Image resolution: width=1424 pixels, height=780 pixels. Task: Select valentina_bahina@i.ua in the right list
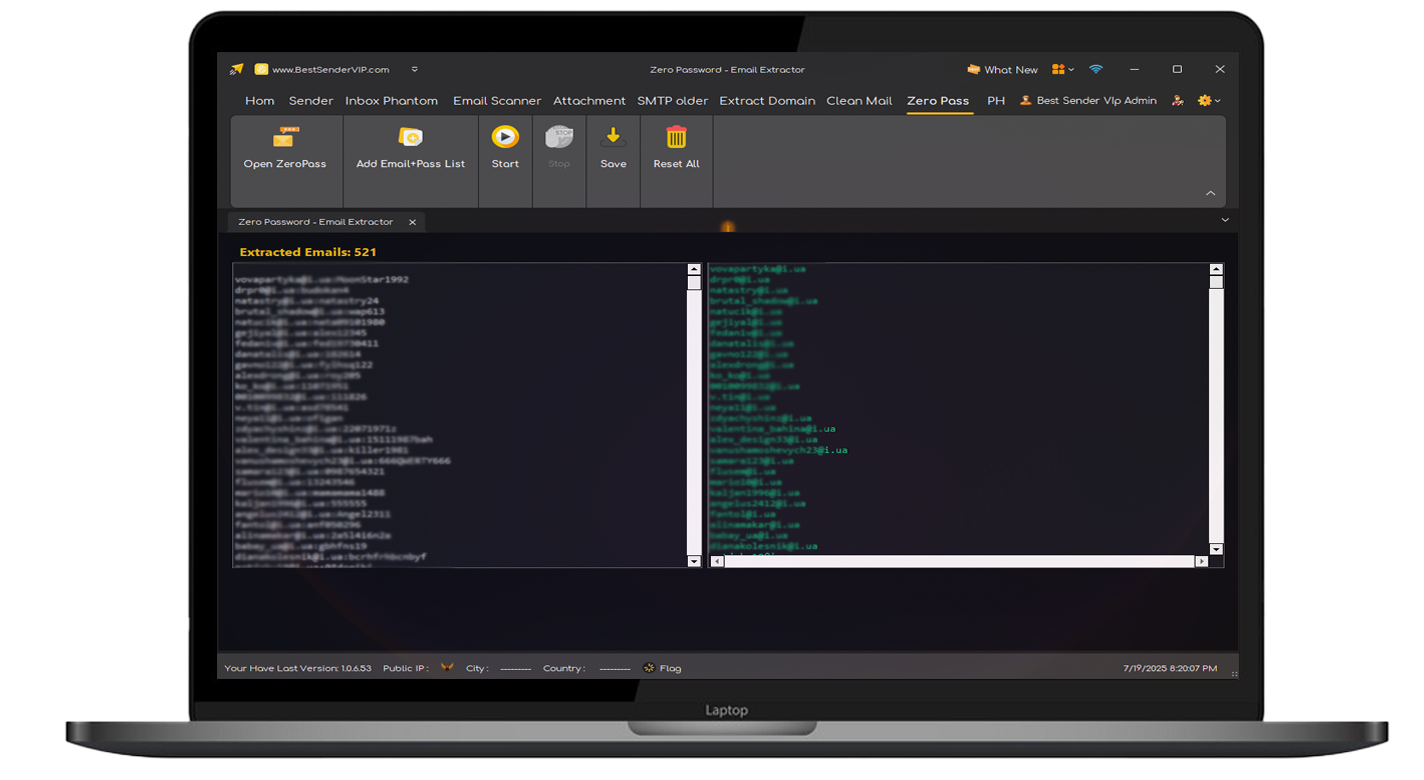click(772, 429)
